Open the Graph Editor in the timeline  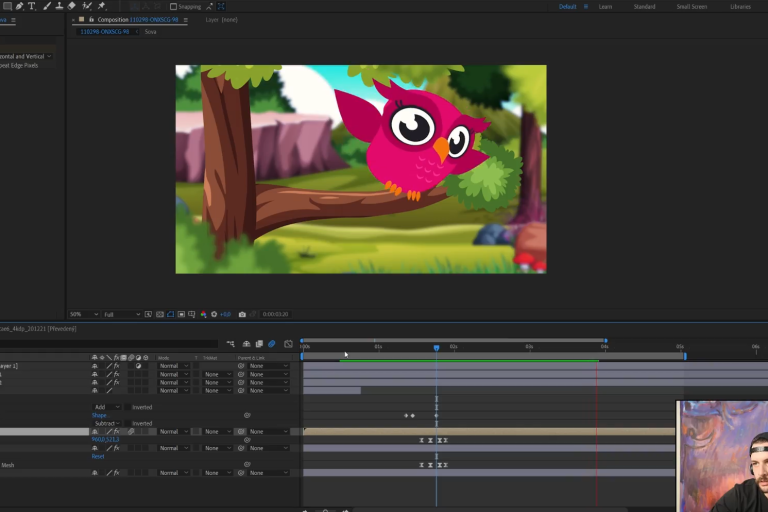pyautogui.click(x=288, y=344)
